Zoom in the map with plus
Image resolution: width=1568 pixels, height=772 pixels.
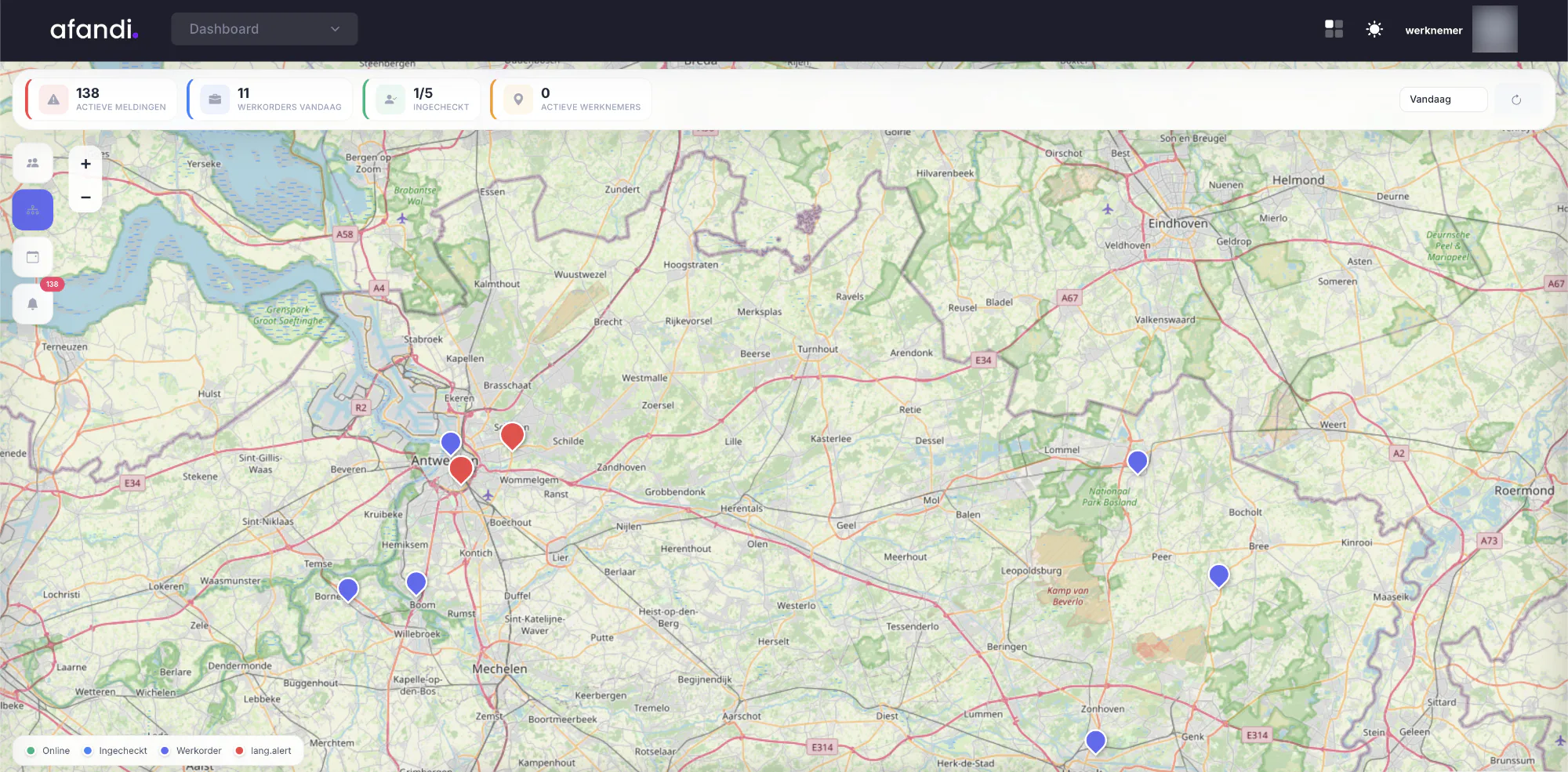click(85, 164)
